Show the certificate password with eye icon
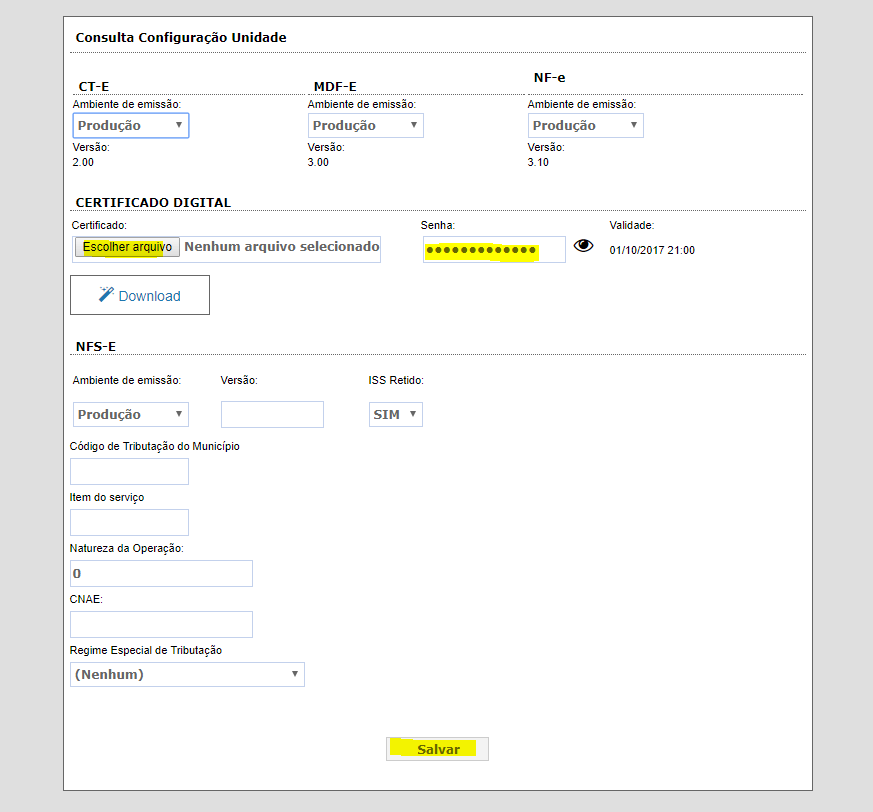Viewport: 873px width, 812px height. [583, 246]
